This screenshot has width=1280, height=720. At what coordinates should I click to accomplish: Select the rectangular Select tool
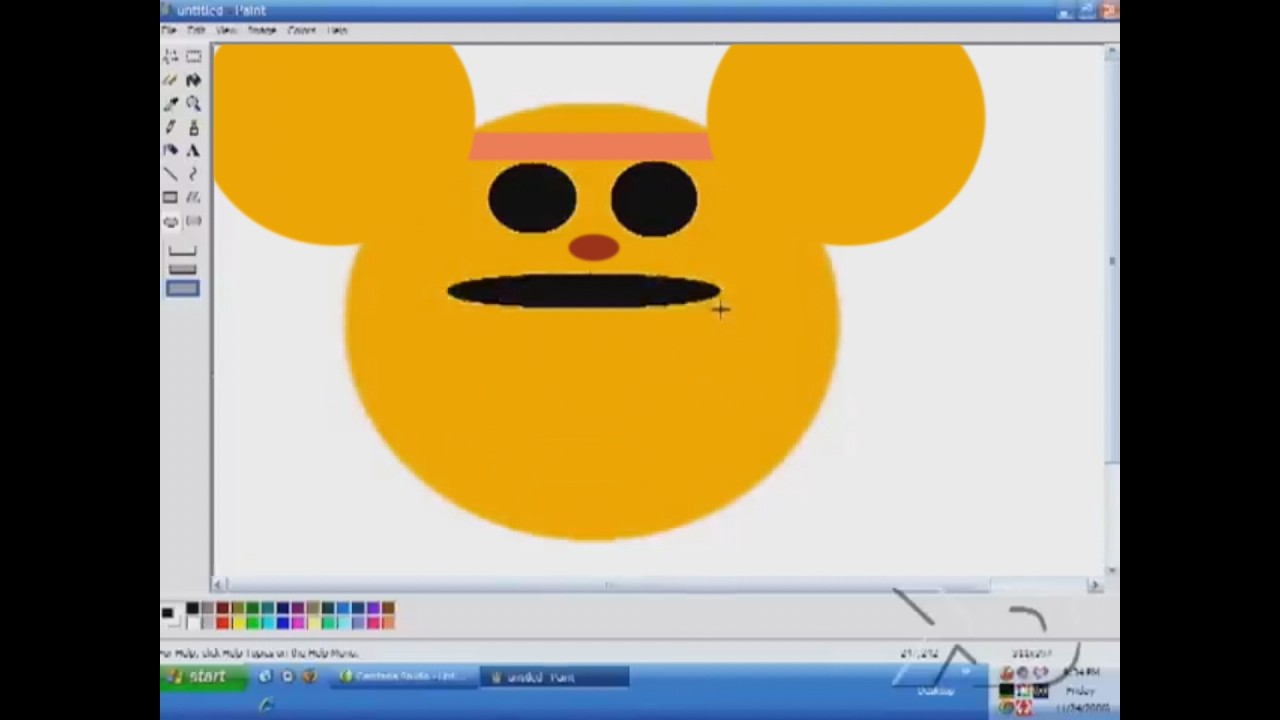point(193,56)
